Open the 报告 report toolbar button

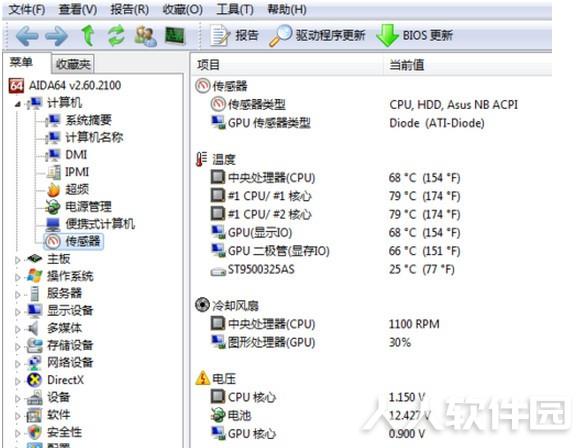pos(234,36)
